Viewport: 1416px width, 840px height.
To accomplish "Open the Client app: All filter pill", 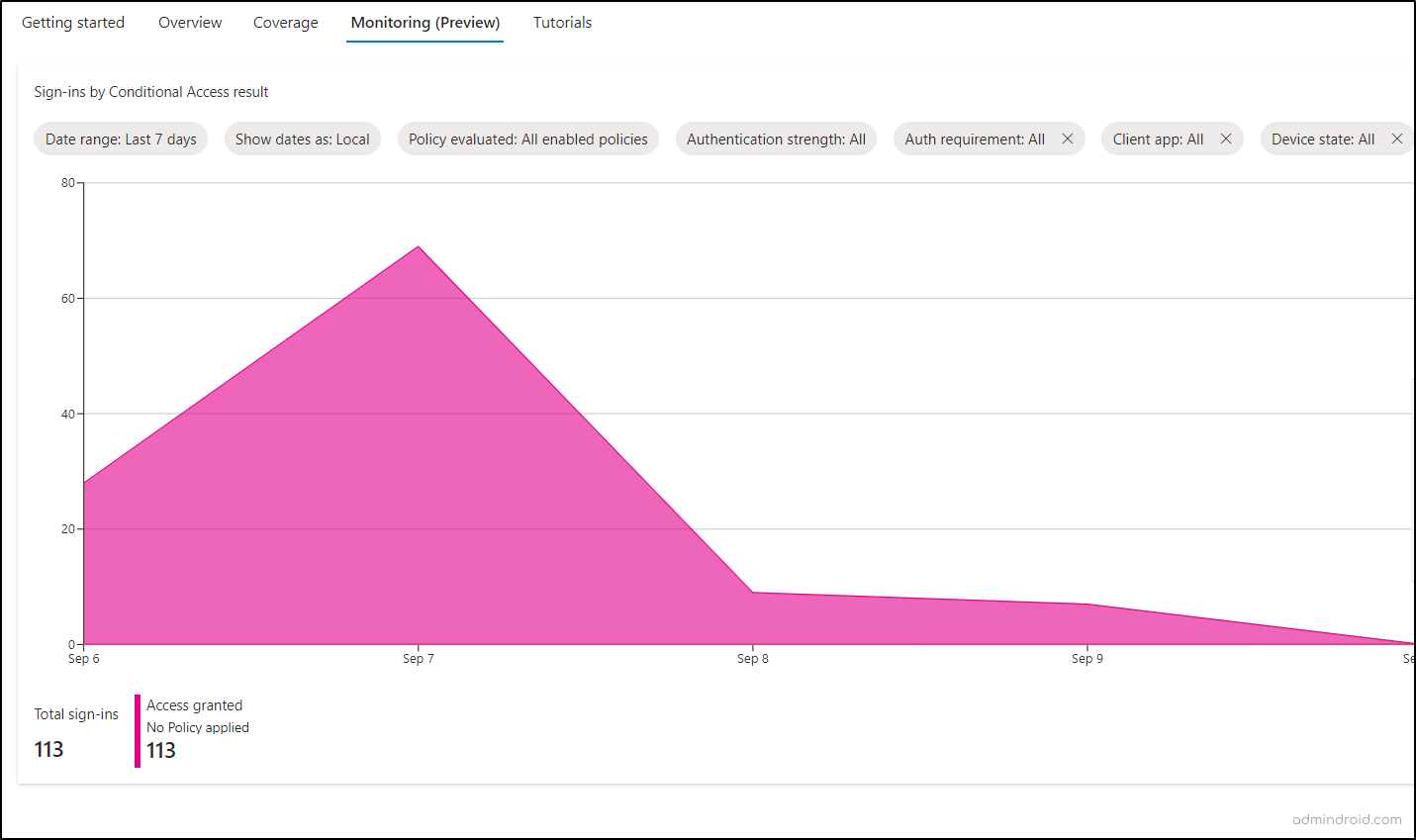I will coord(1158,140).
